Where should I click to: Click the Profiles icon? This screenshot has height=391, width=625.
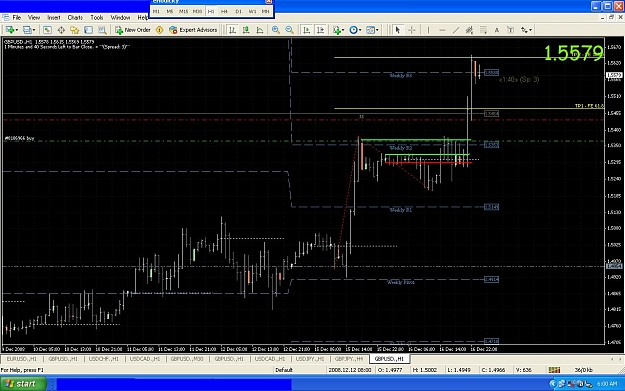point(27,30)
